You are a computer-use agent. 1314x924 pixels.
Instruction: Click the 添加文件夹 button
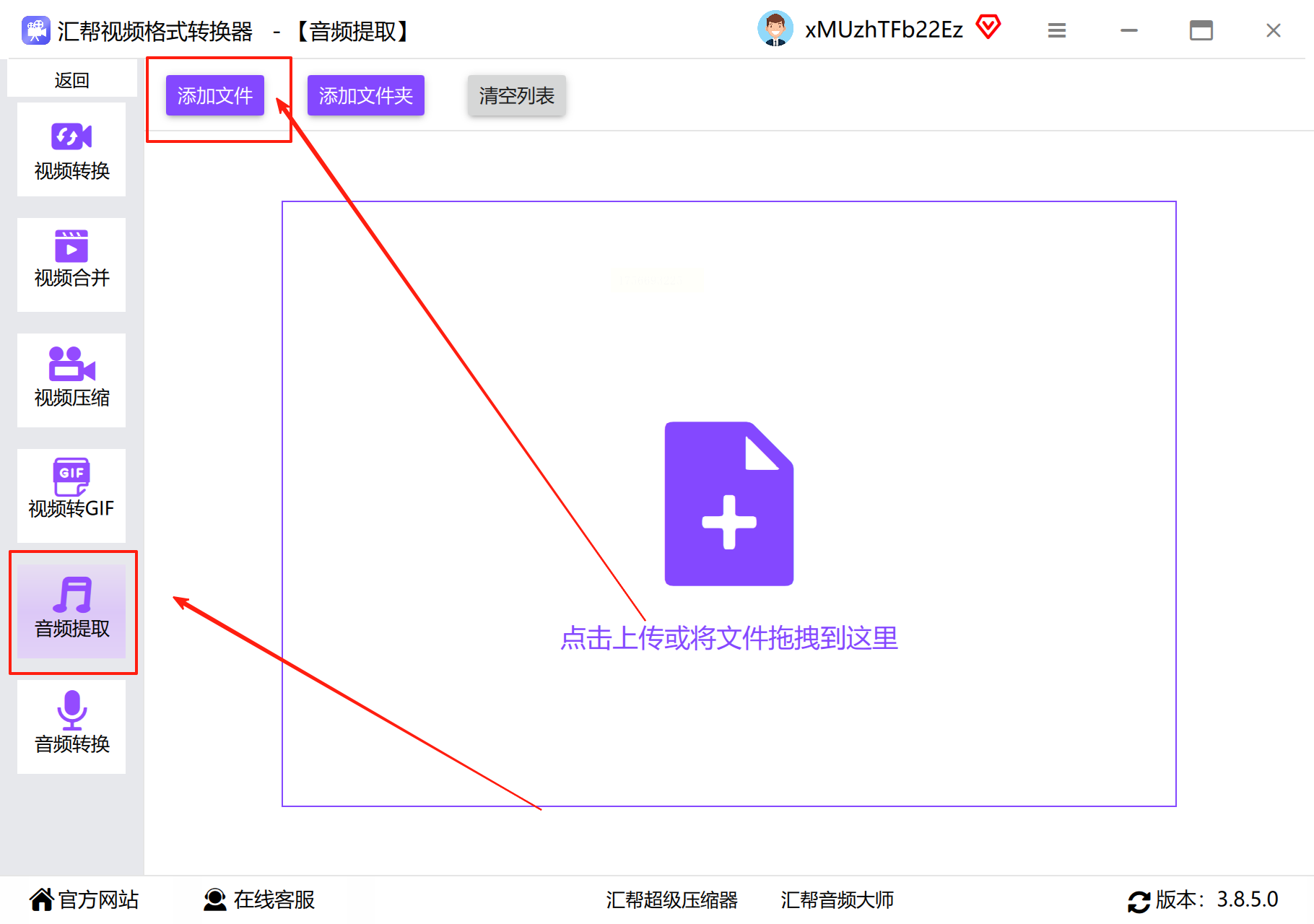point(366,95)
